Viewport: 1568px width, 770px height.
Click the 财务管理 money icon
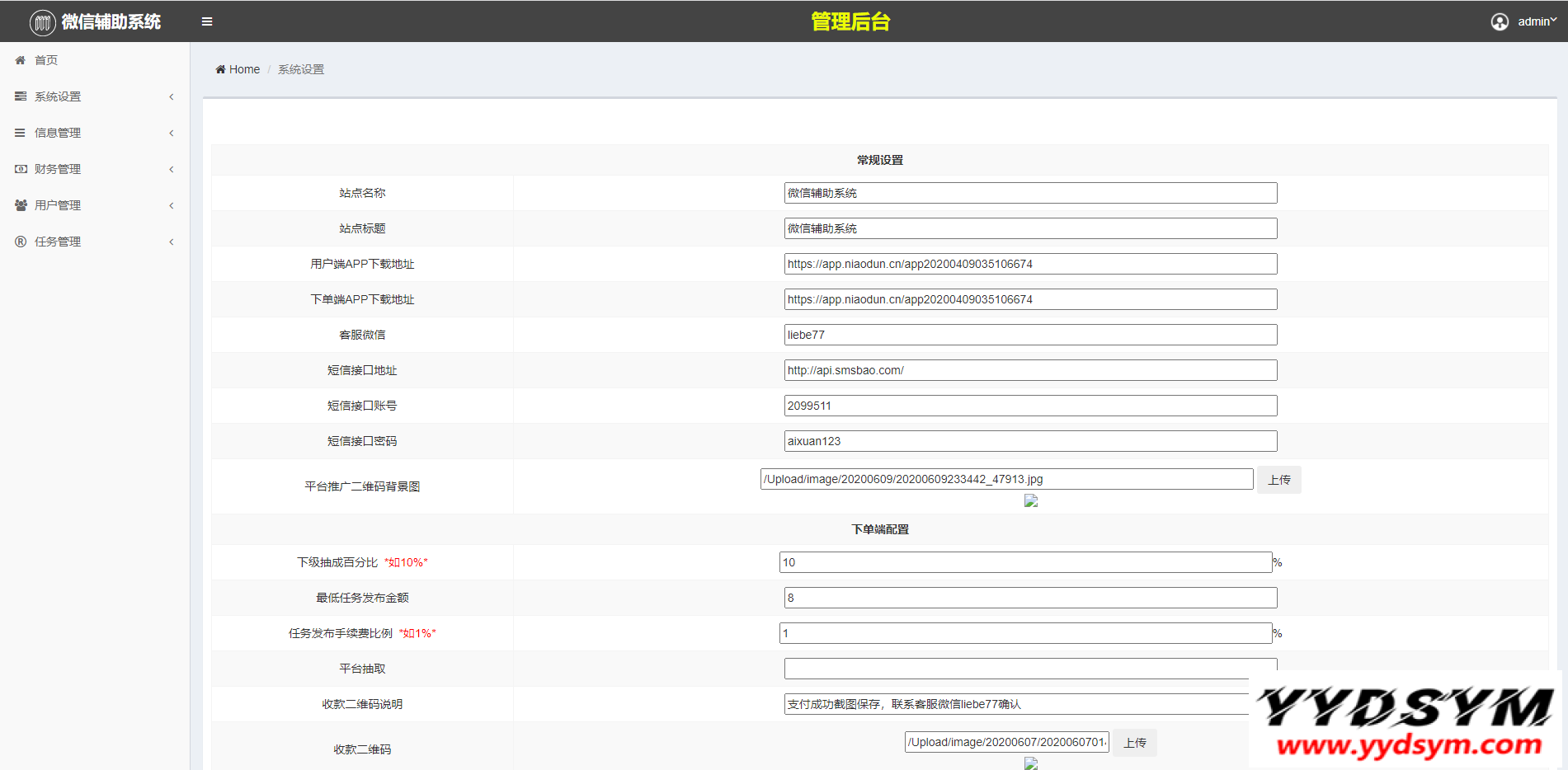(21, 169)
